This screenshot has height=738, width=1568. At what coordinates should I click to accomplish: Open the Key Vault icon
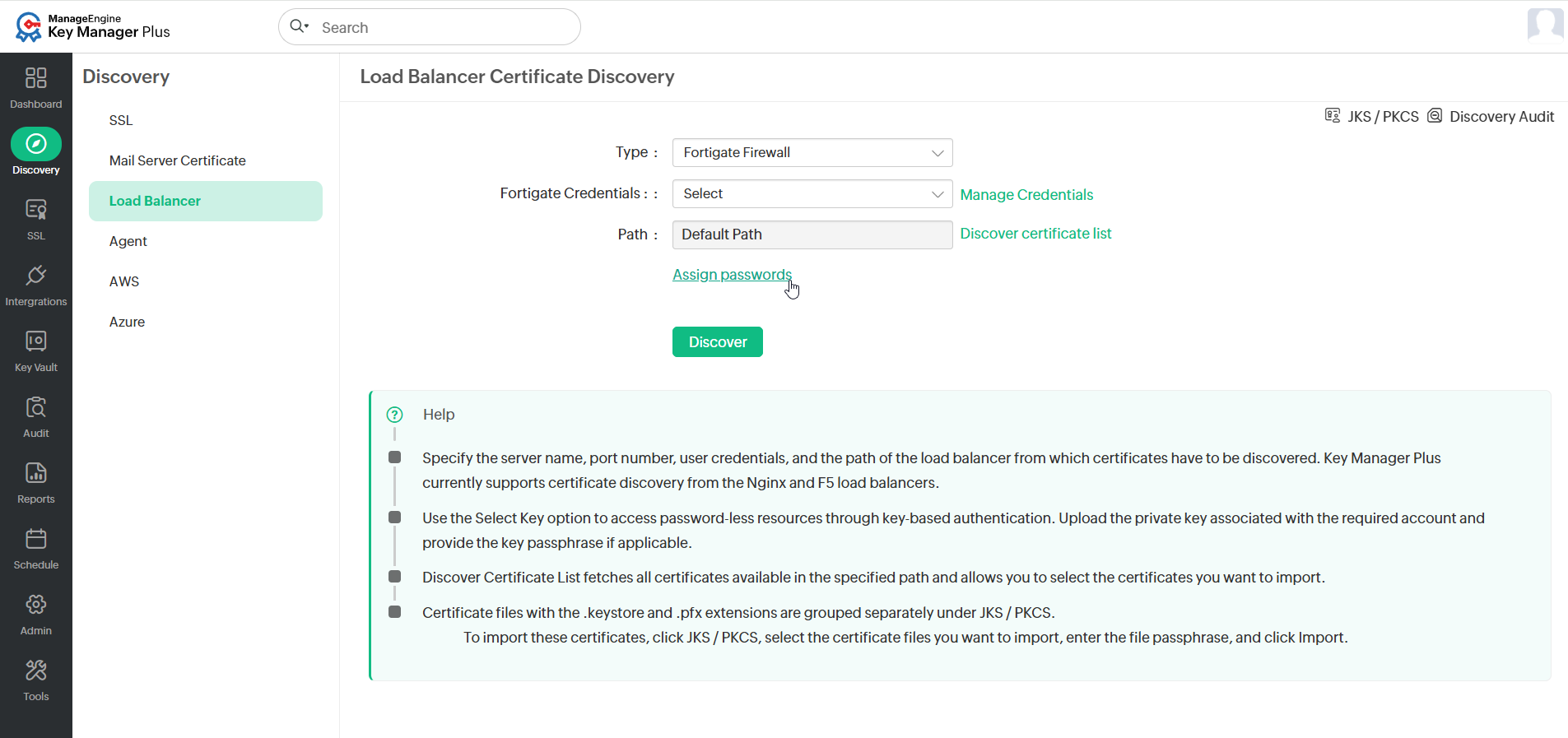(36, 341)
